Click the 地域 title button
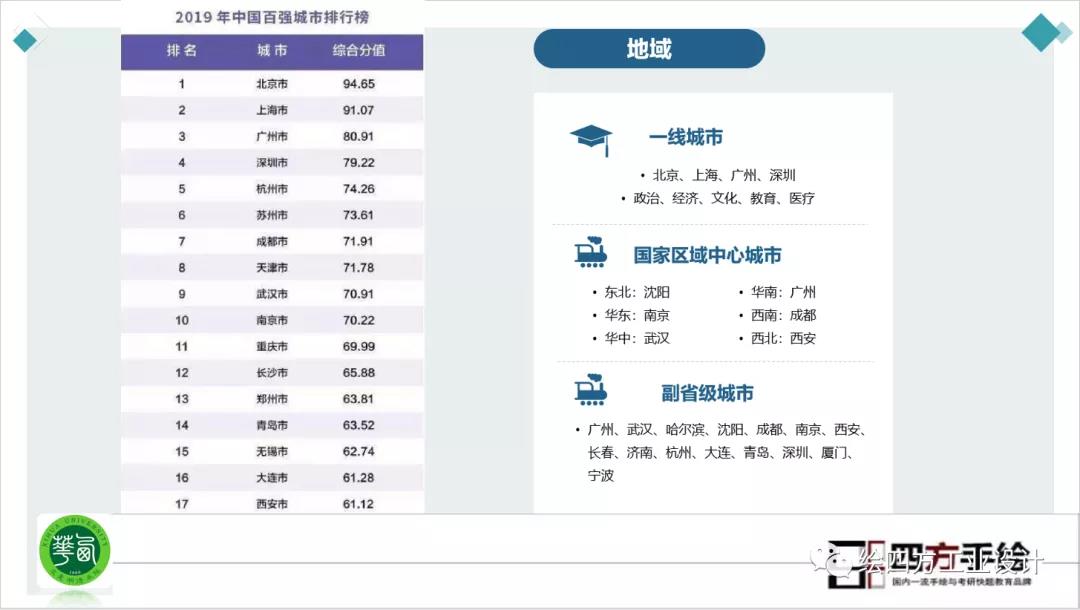 point(649,49)
